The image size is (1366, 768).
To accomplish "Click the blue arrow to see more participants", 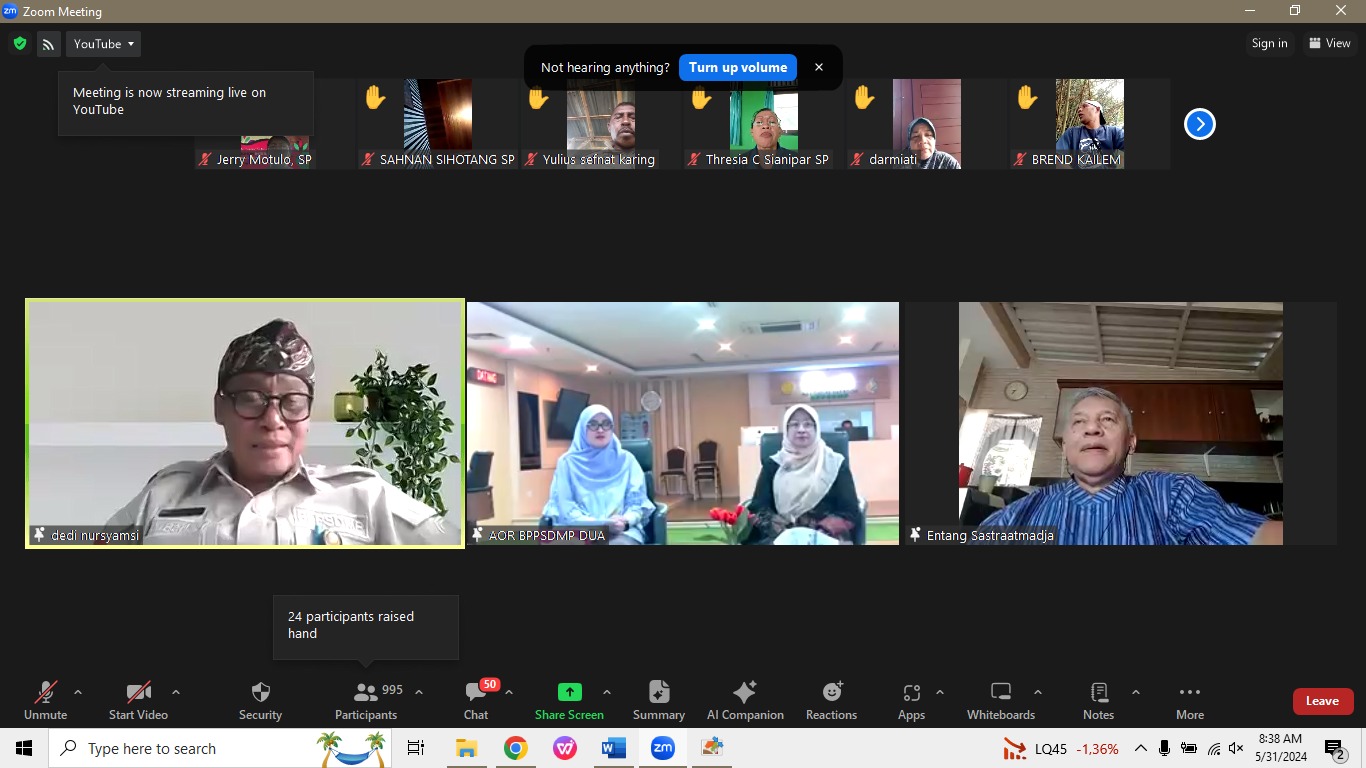I will pos(1199,123).
